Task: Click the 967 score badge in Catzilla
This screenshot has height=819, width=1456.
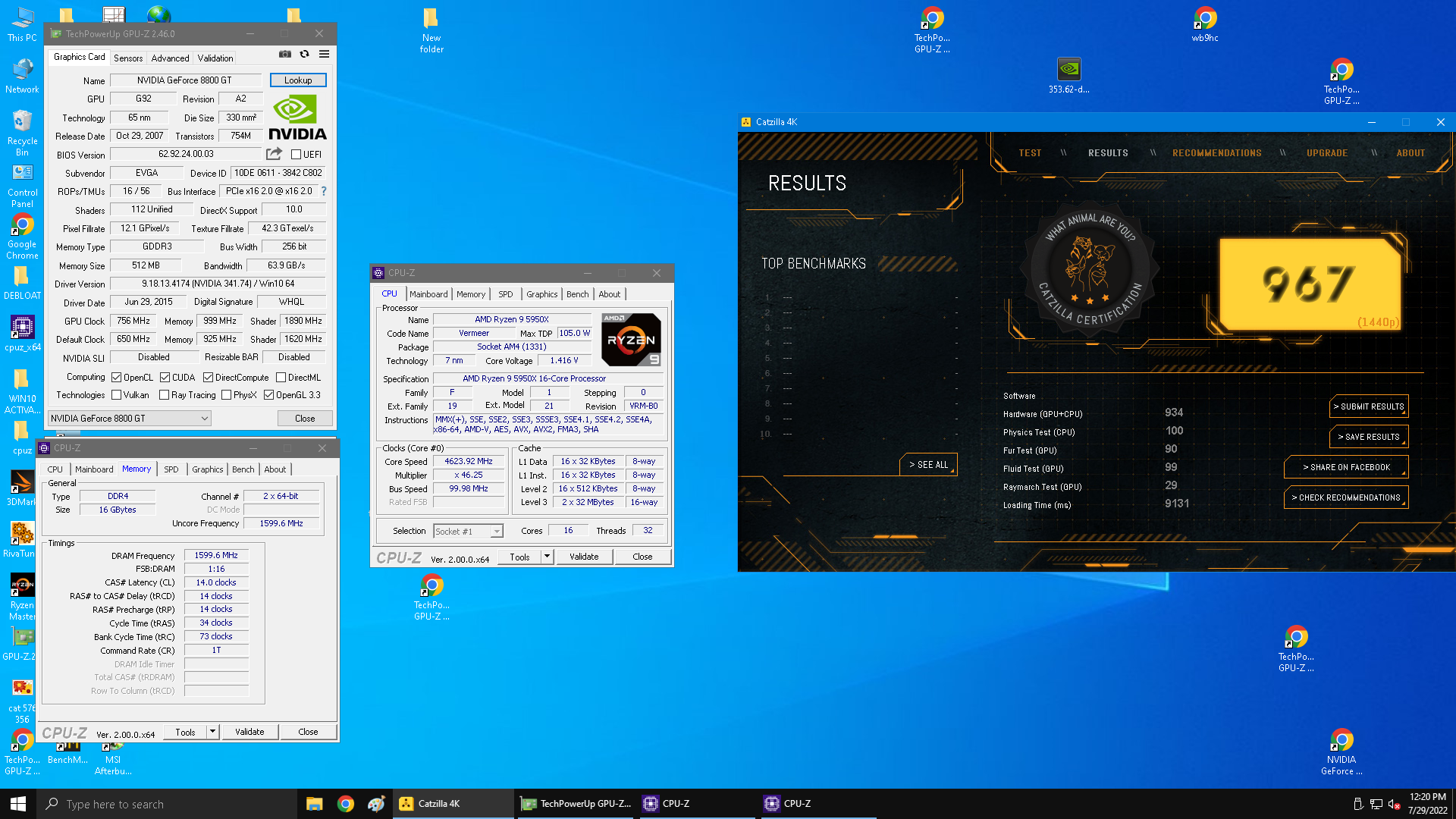Action: tap(1310, 284)
